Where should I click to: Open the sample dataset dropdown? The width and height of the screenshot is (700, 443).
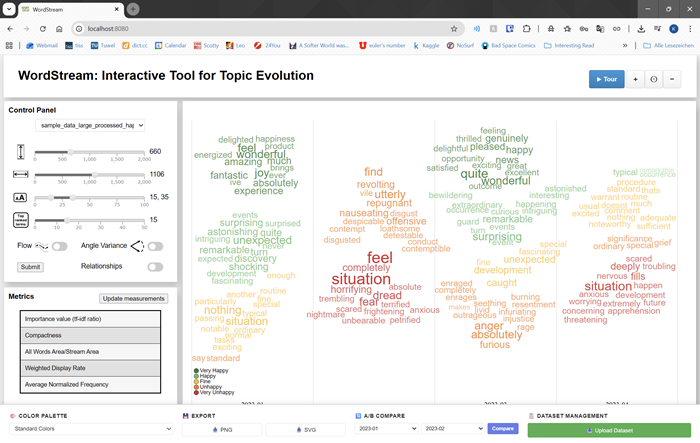[x=91, y=125]
